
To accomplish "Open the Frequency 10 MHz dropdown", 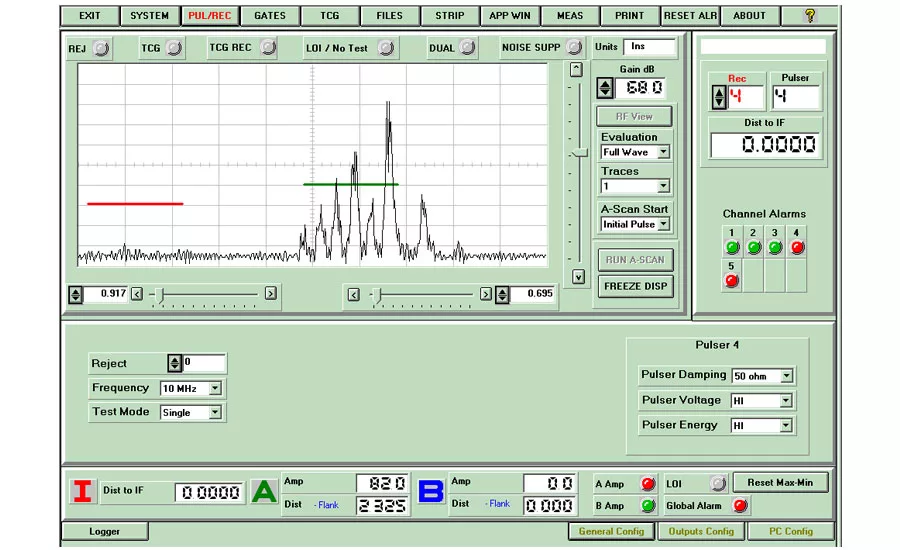I will click(x=215, y=388).
